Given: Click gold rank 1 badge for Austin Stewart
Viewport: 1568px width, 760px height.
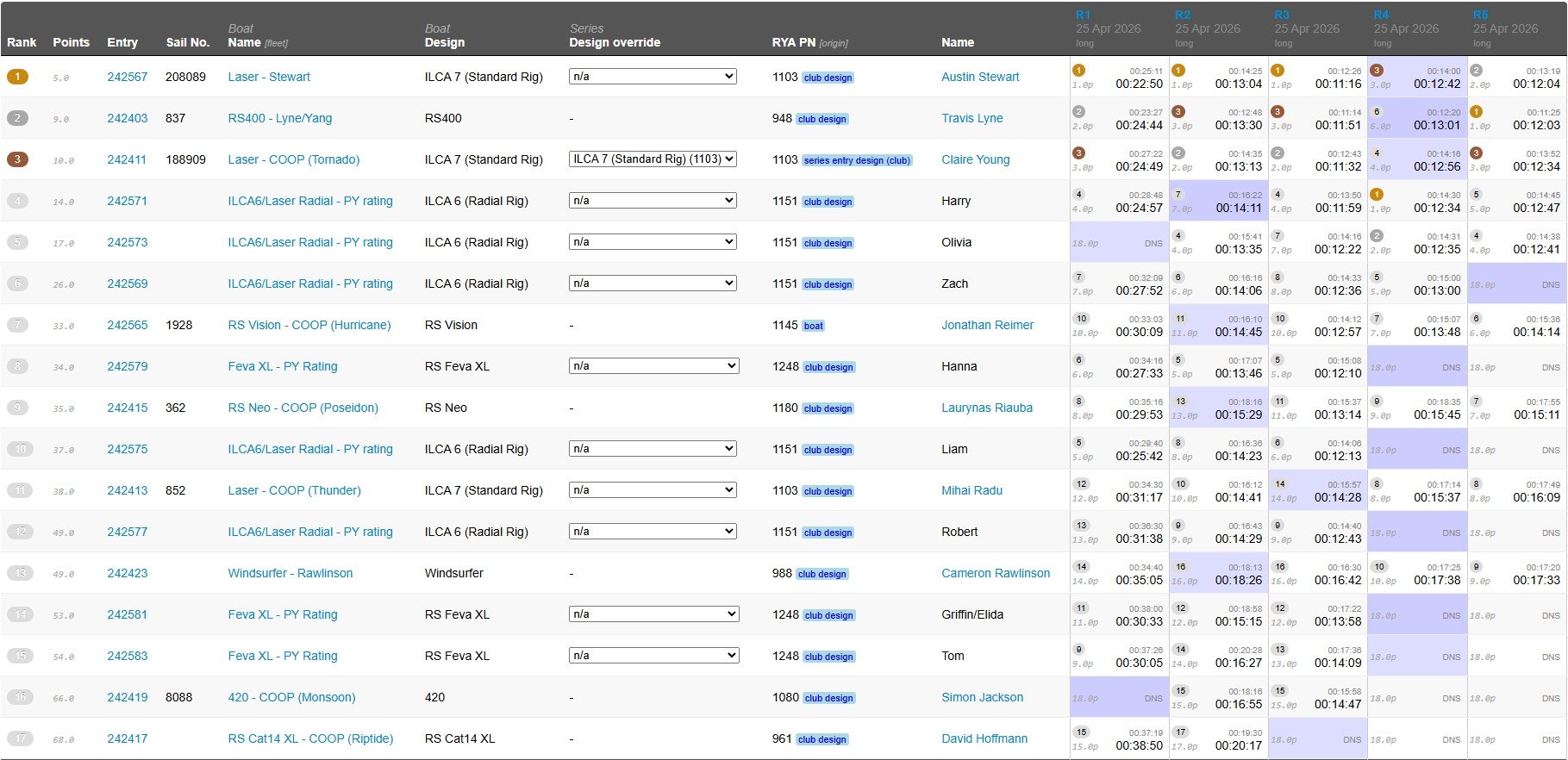Looking at the screenshot, I should (17, 77).
